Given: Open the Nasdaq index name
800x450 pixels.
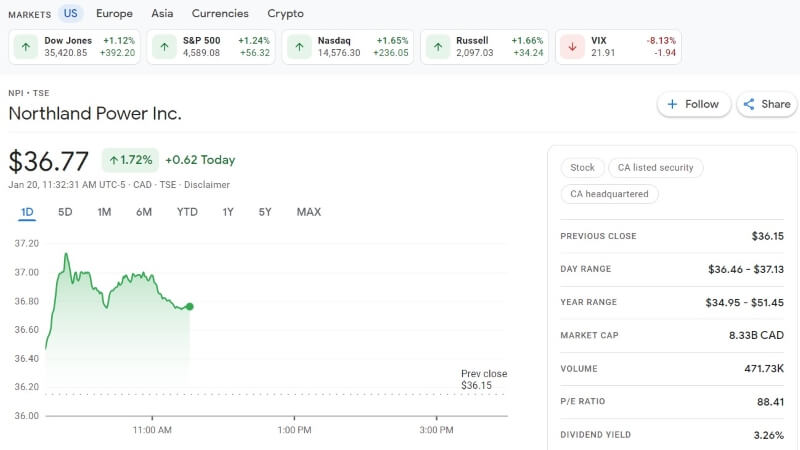Looking at the screenshot, I should [x=334, y=40].
